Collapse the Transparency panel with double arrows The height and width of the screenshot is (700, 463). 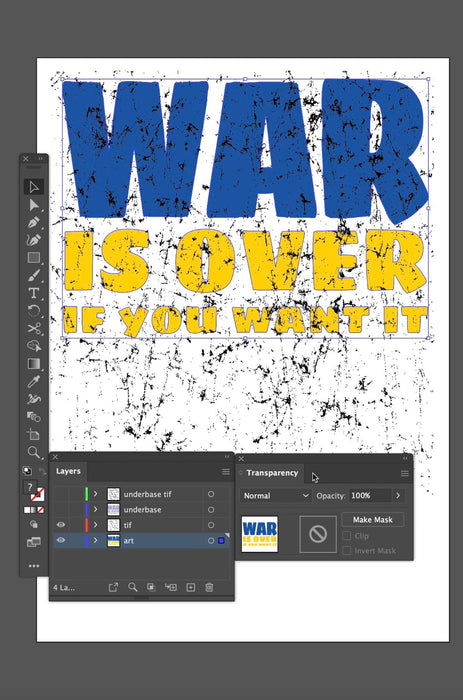(x=405, y=458)
